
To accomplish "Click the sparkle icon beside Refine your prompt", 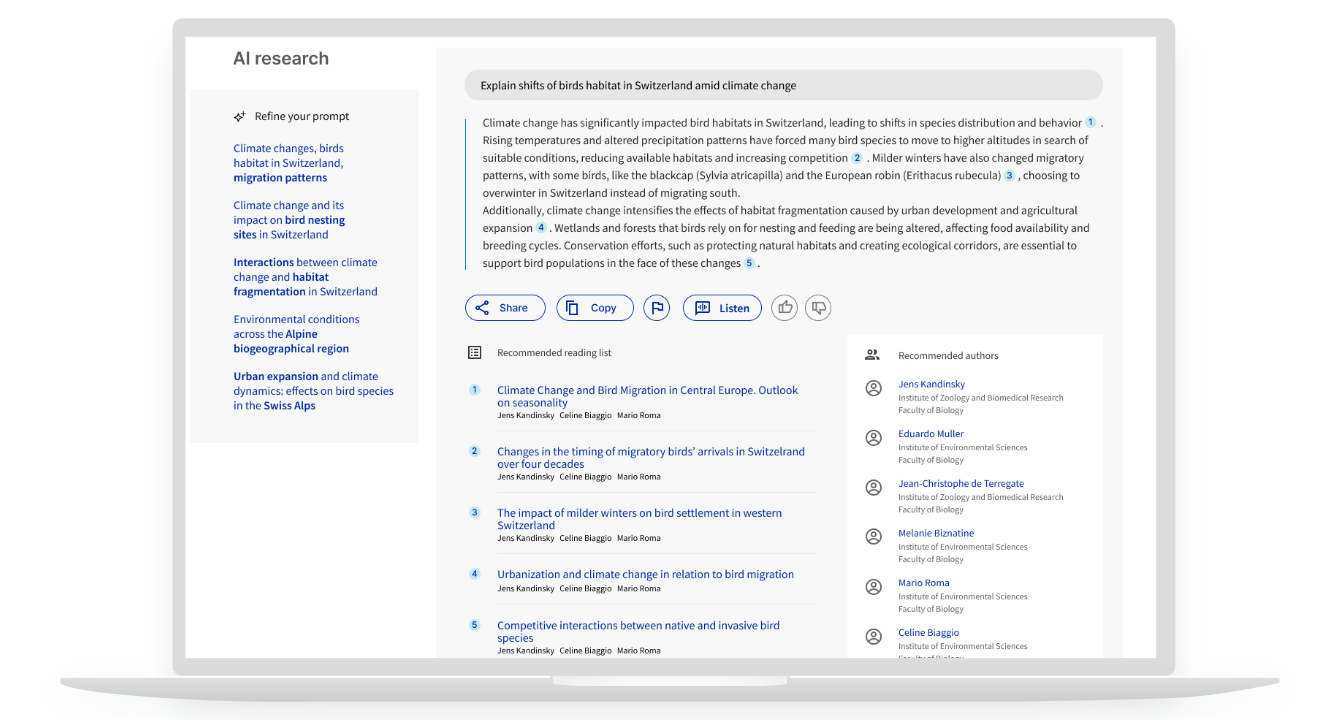I will [240, 117].
